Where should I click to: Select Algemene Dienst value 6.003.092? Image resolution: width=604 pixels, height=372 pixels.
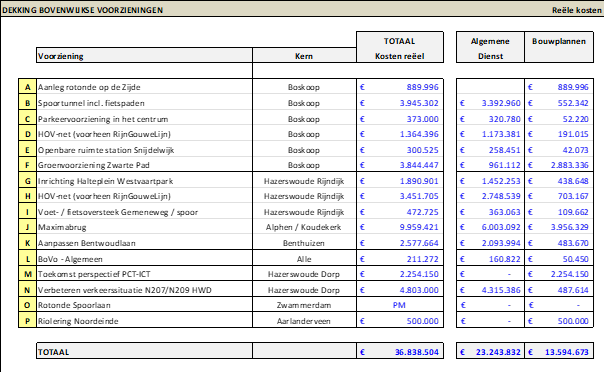490,227
